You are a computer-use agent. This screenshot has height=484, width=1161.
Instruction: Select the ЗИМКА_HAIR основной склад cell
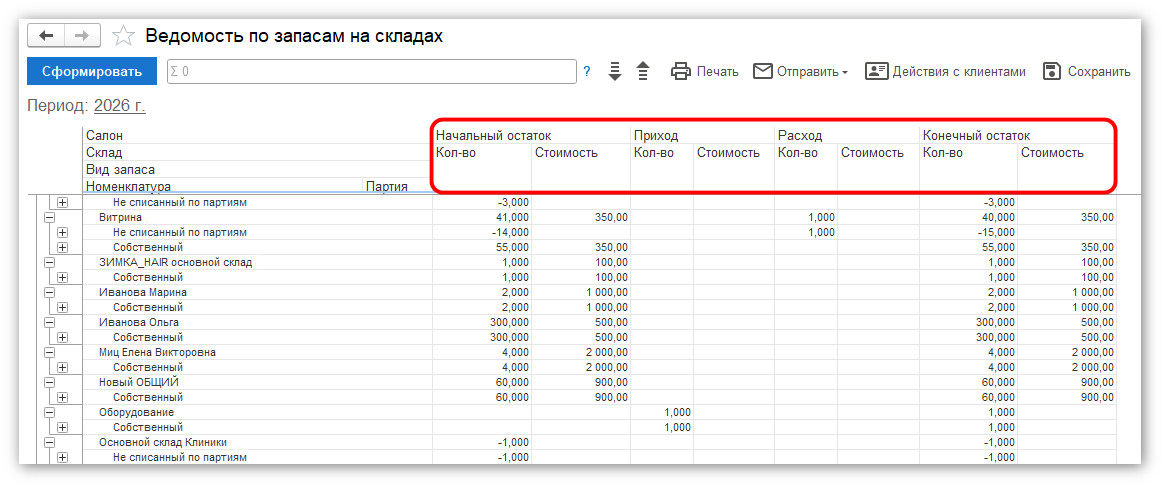click(257, 262)
